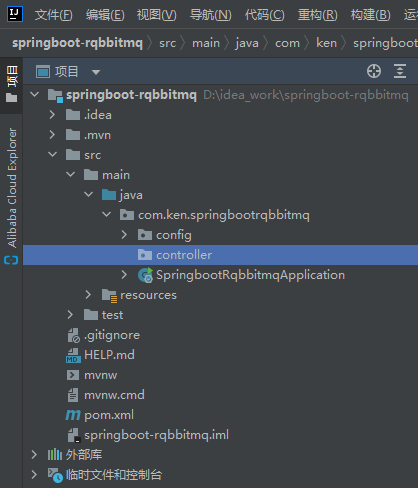Click the test folder icon
Image resolution: width=418 pixels, height=488 pixels.
click(91, 315)
